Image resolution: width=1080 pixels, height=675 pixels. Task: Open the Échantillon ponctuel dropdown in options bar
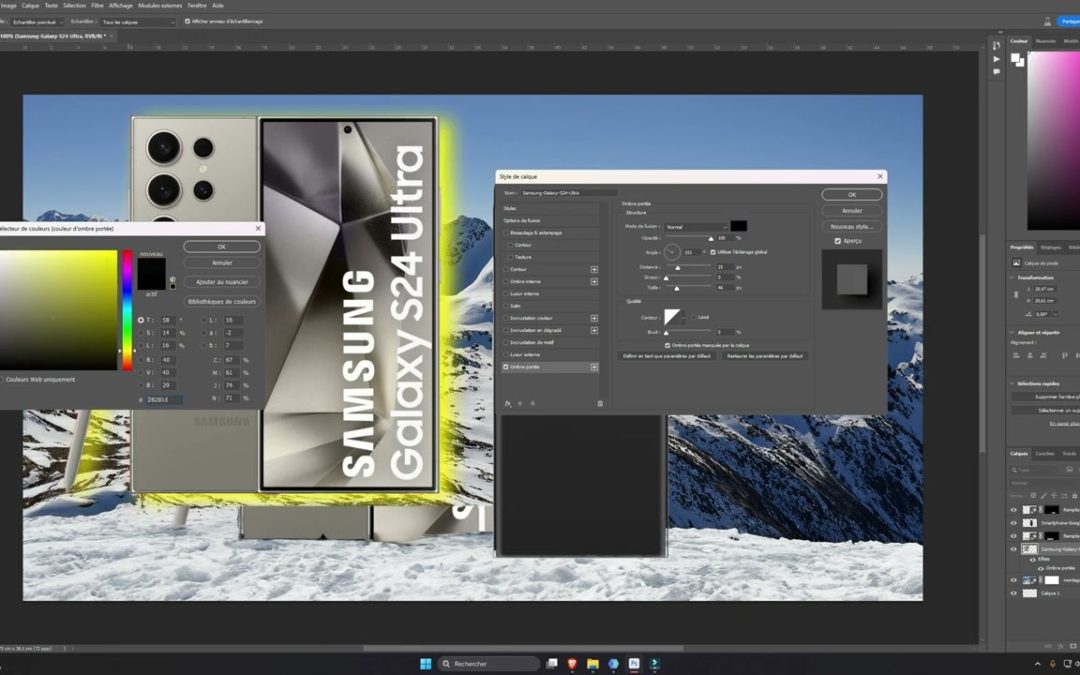(x=37, y=22)
